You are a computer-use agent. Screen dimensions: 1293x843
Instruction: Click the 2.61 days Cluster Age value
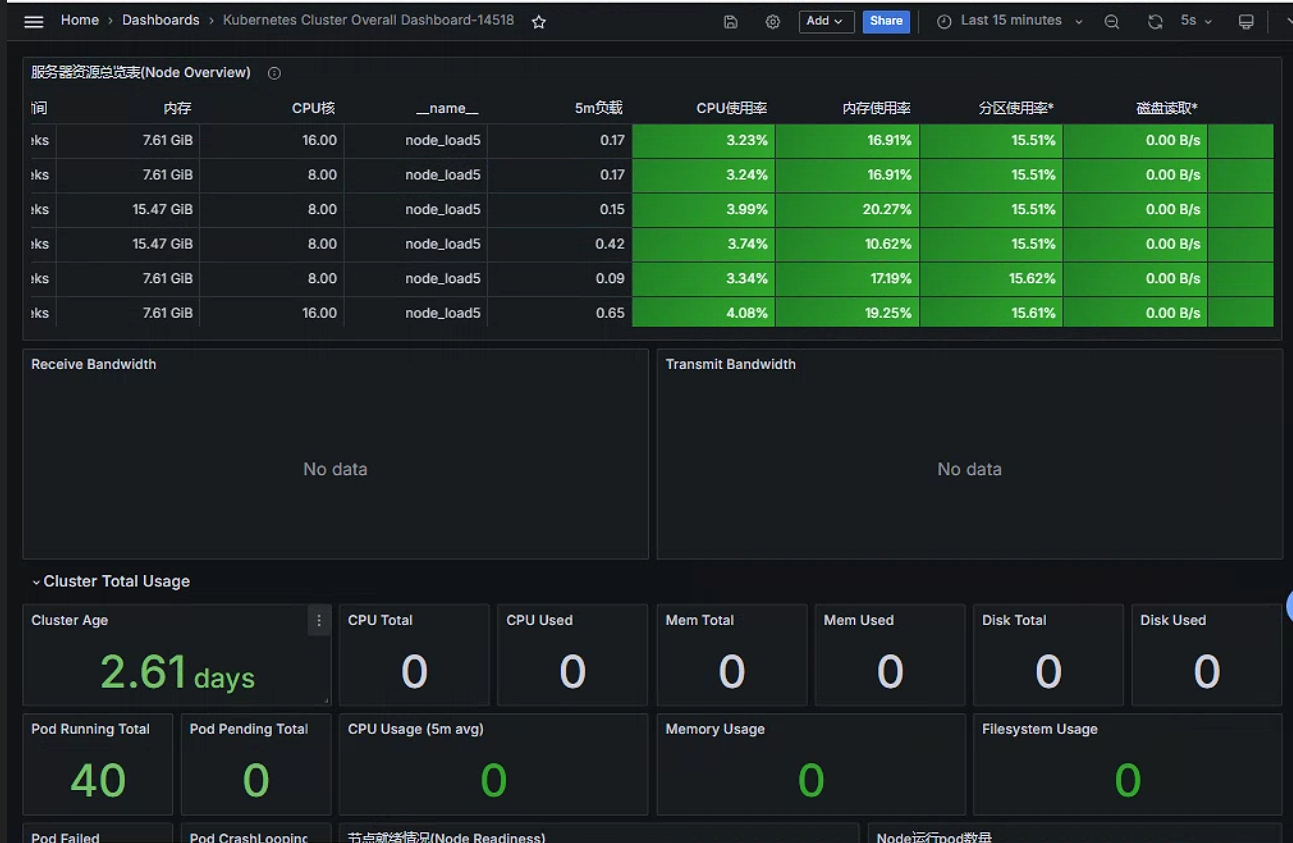(177, 673)
